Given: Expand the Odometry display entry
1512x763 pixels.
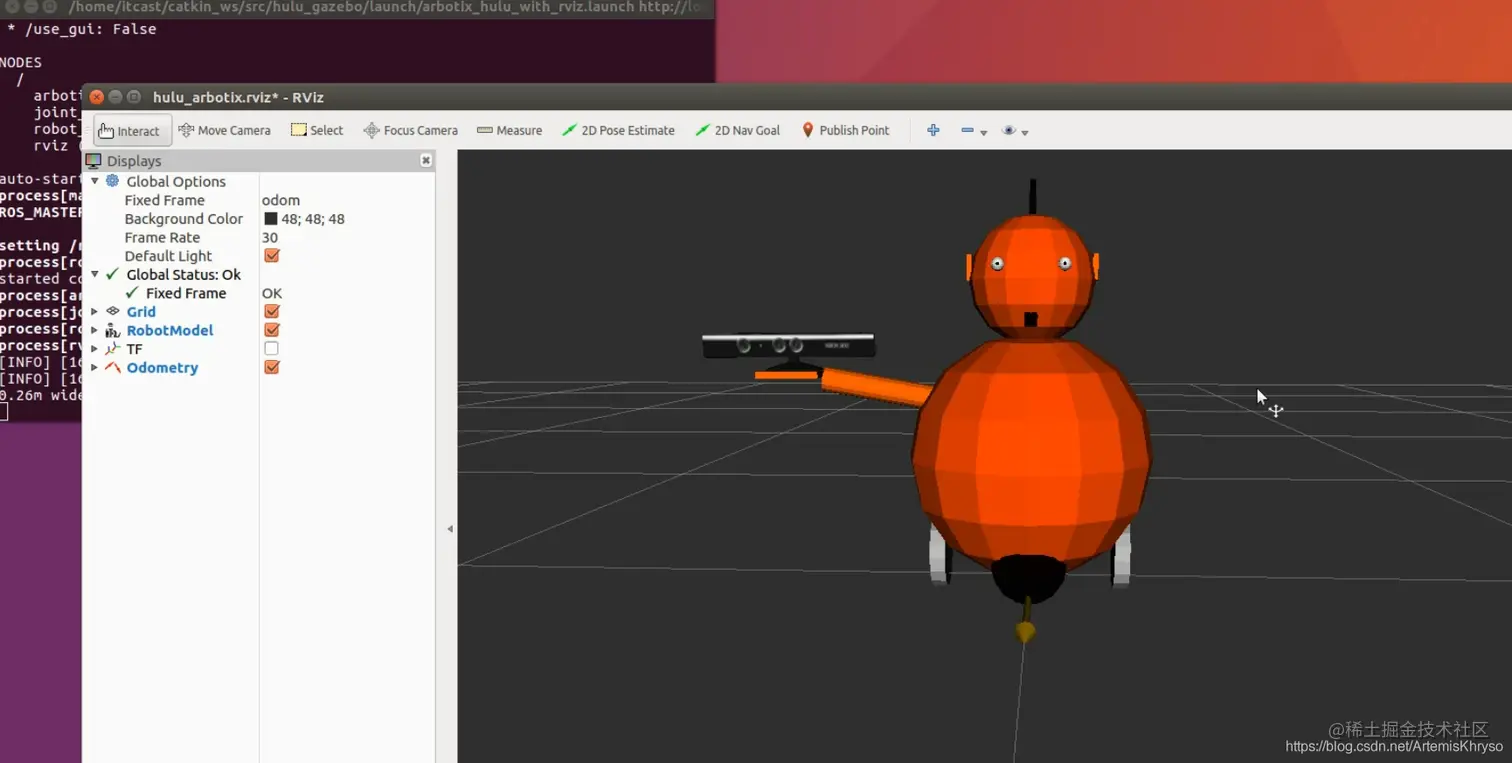Looking at the screenshot, I should pyautogui.click(x=95, y=367).
